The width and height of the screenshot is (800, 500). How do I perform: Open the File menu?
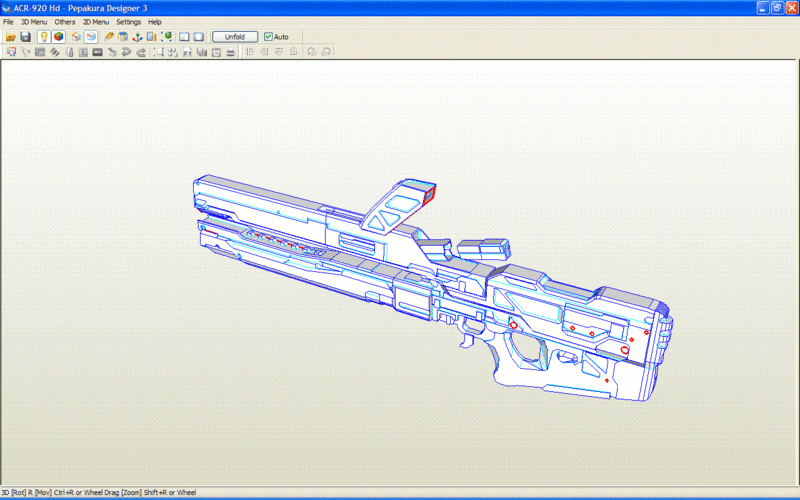point(8,21)
